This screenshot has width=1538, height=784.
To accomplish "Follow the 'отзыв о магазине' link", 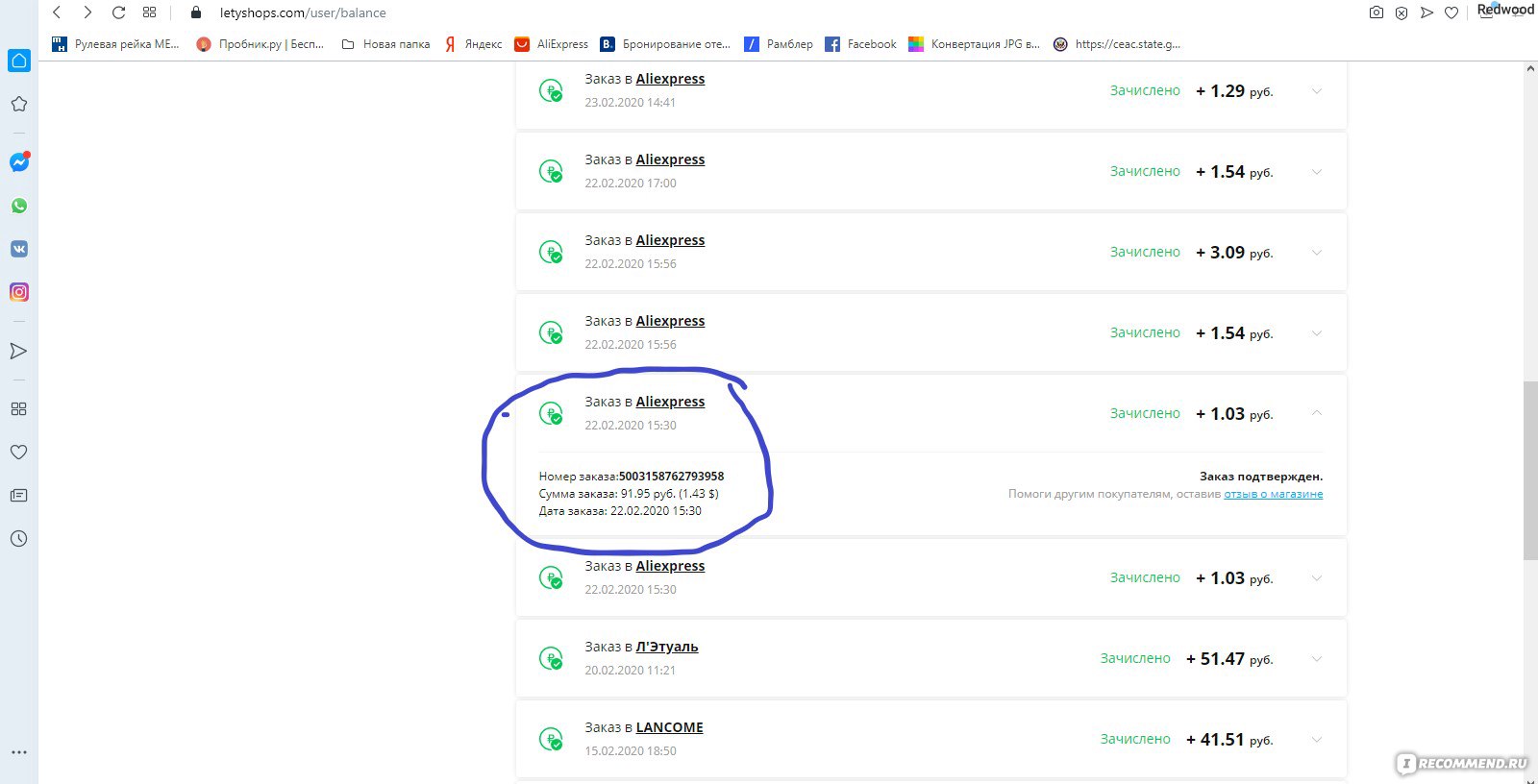I will (1274, 494).
